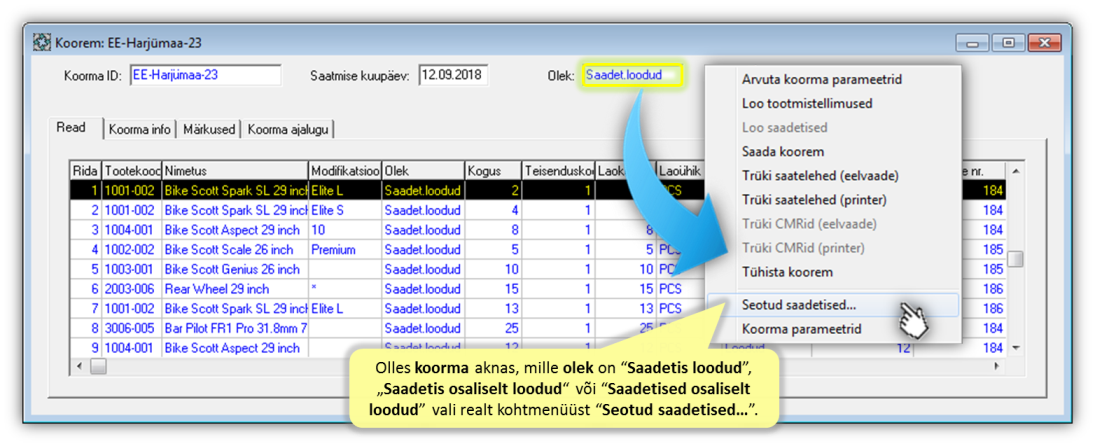Open the 'Koorma info' tab

pyautogui.click(x=140, y=129)
